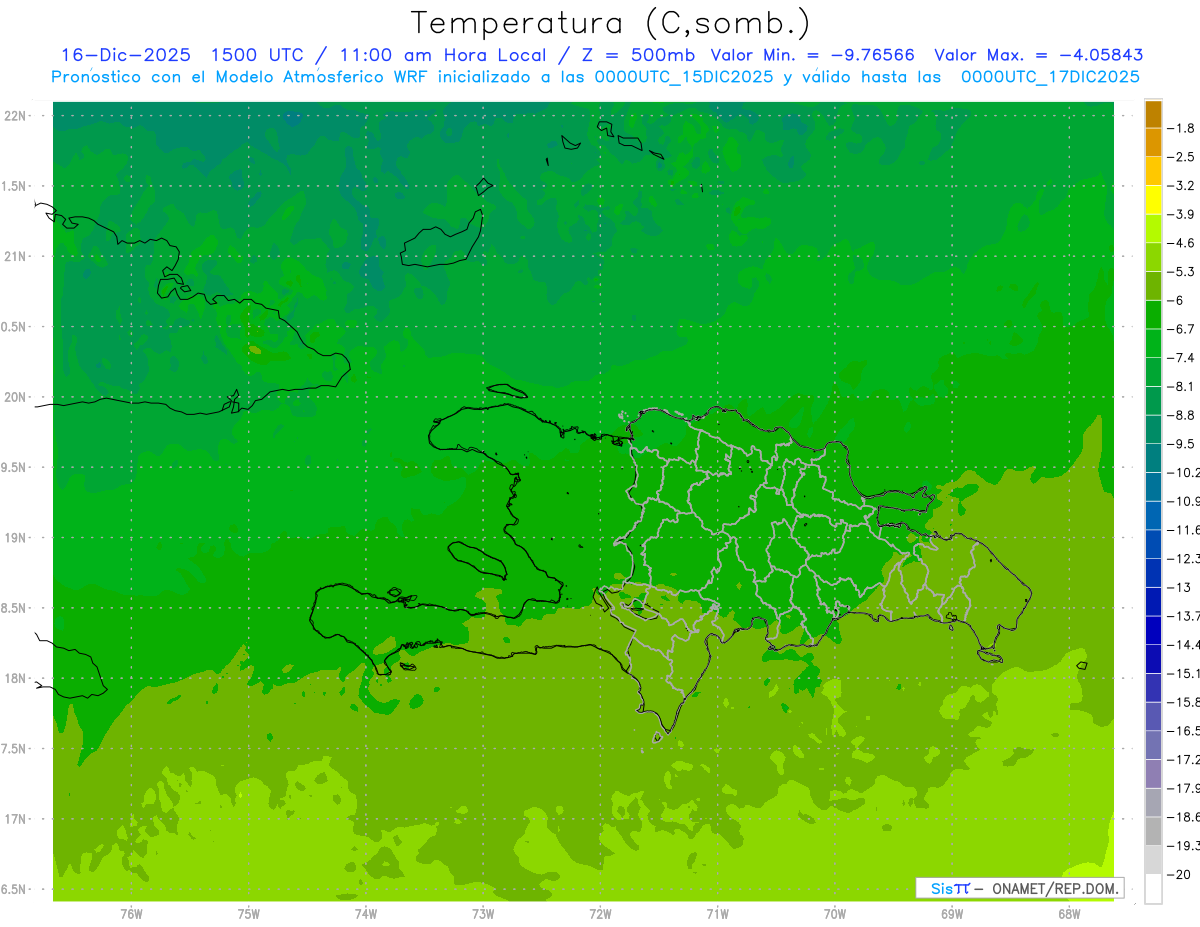Click the "-5.3" color scale value
The width and height of the screenshot is (1200, 927).
[1182, 271]
